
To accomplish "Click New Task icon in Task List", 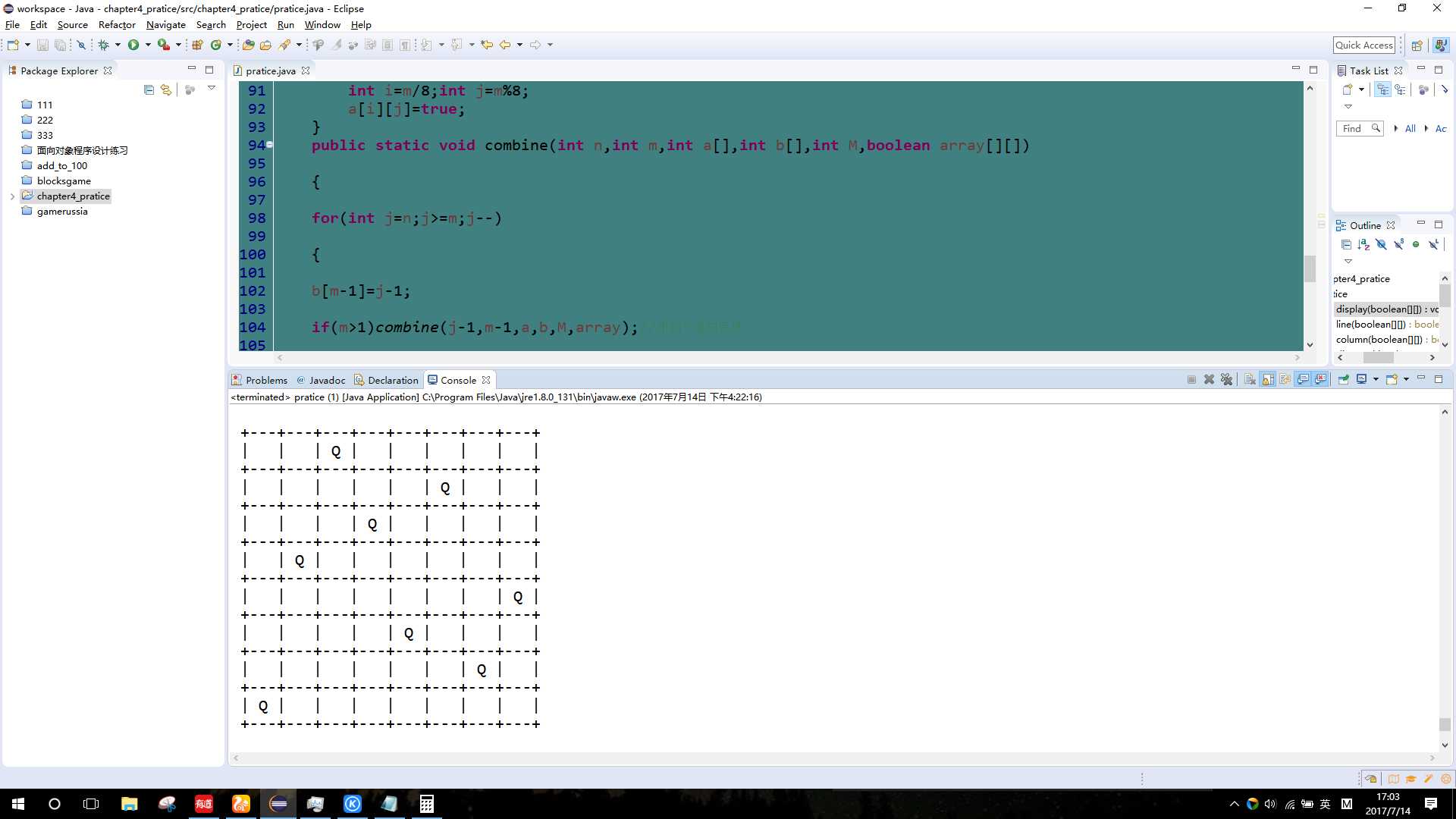I will tap(1348, 89).
